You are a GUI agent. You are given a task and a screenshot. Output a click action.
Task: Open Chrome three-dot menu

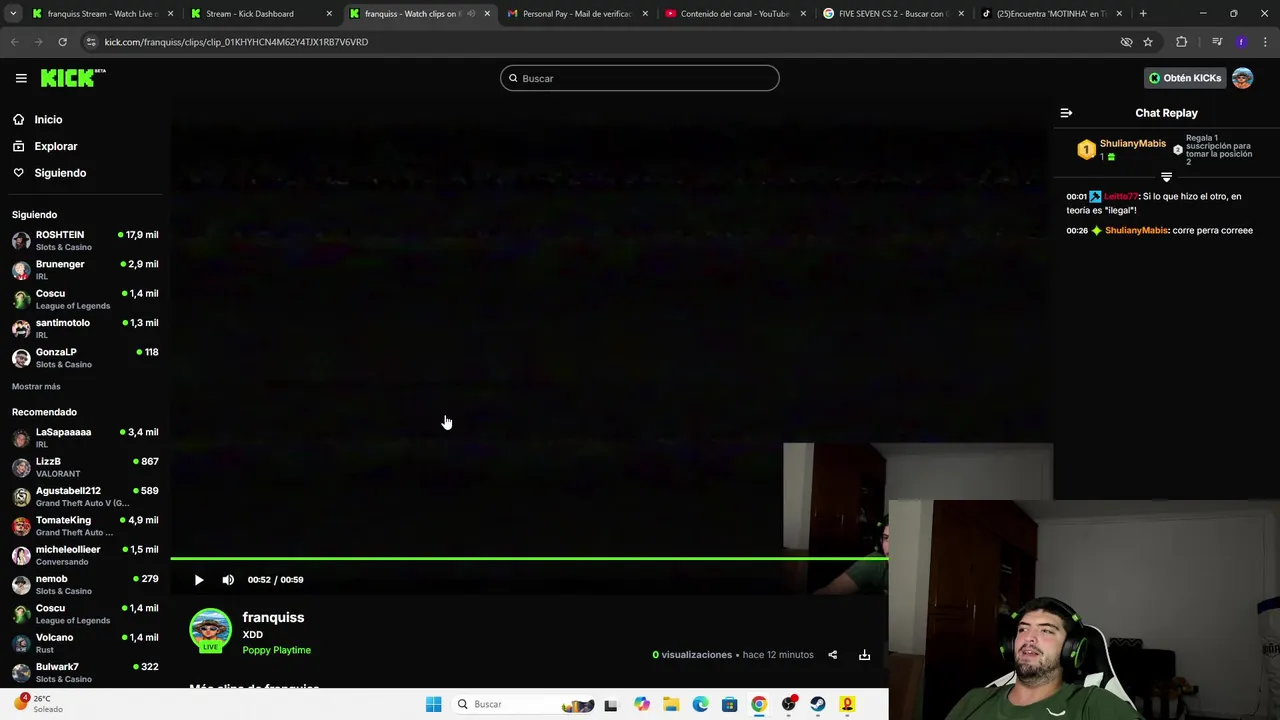(x=1265, y=42)
